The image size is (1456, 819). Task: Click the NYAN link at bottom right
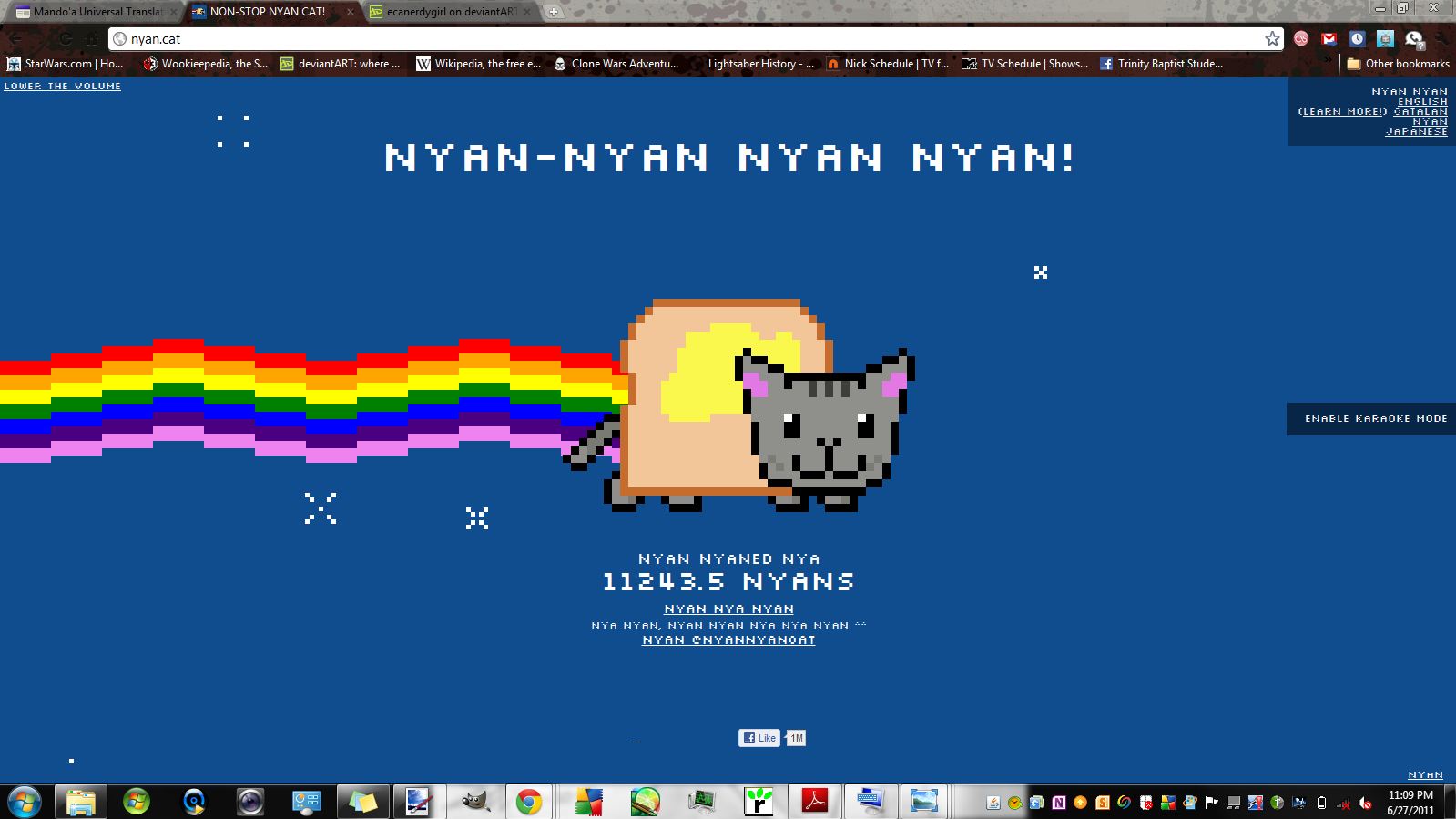(x=1425, y=775)
